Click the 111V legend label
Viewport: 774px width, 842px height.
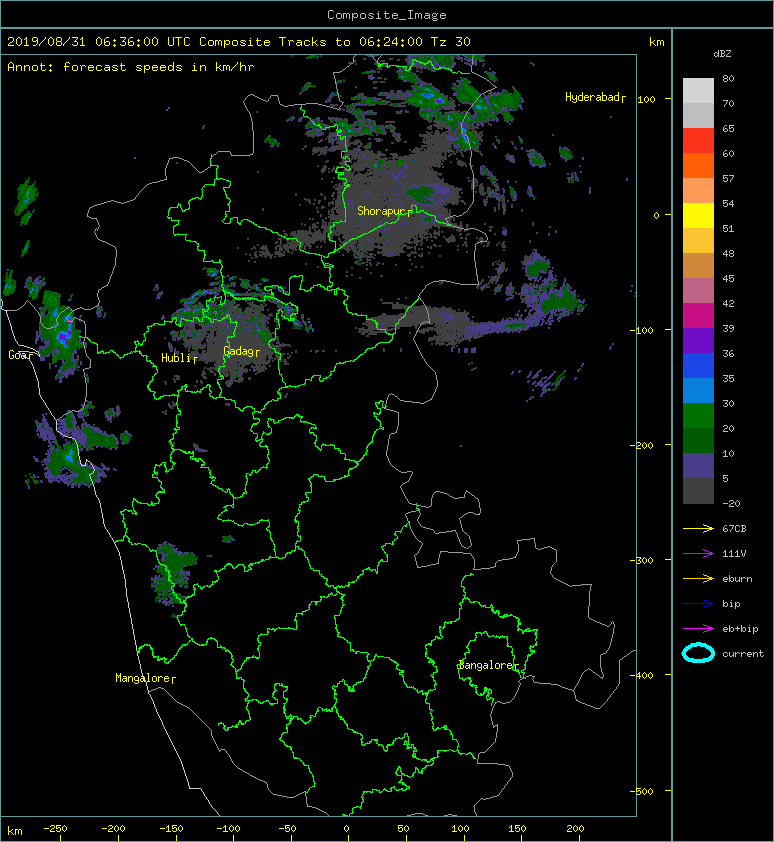point(734,554)
